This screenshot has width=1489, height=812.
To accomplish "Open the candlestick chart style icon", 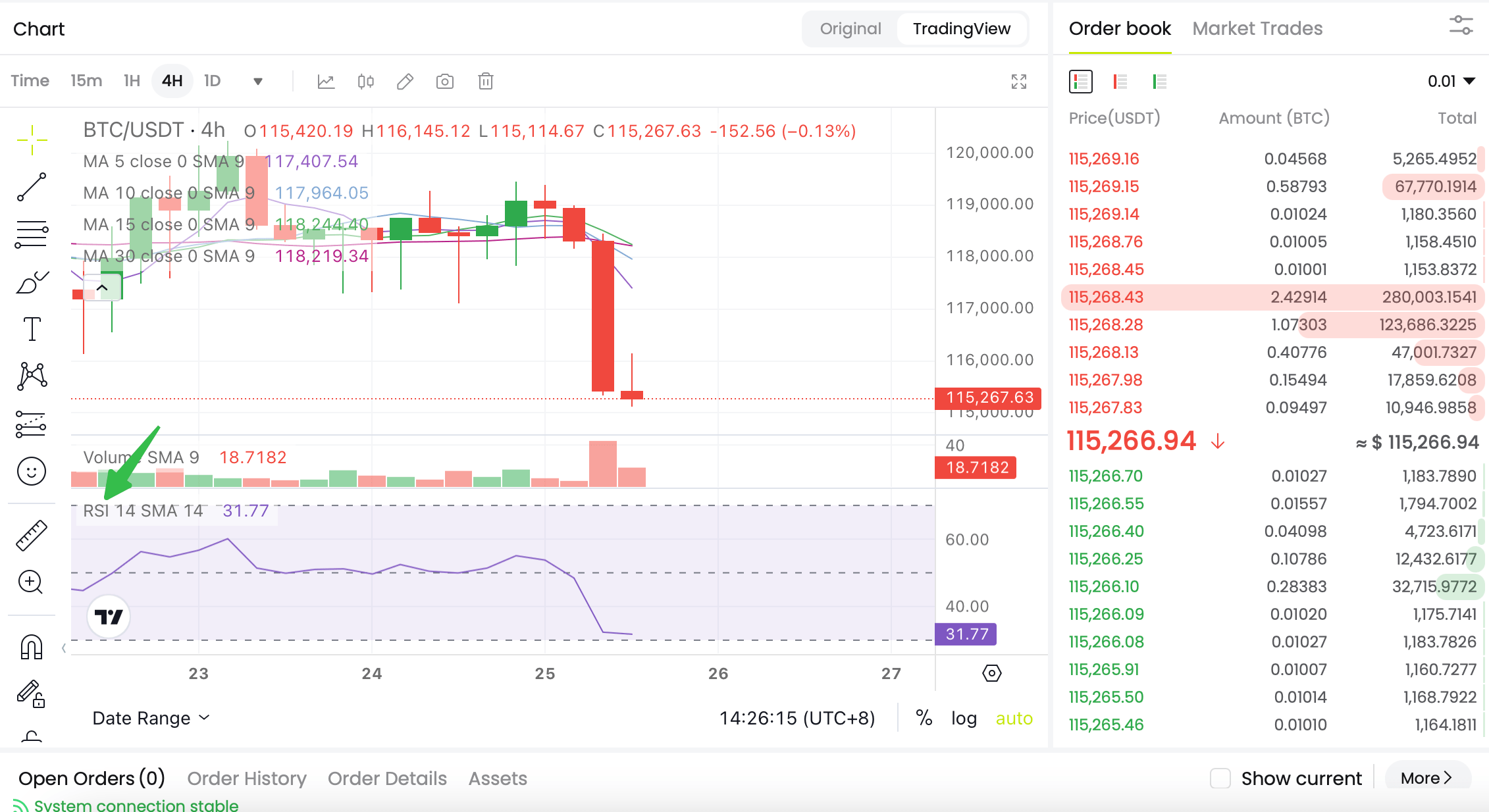I will [366, 82].
